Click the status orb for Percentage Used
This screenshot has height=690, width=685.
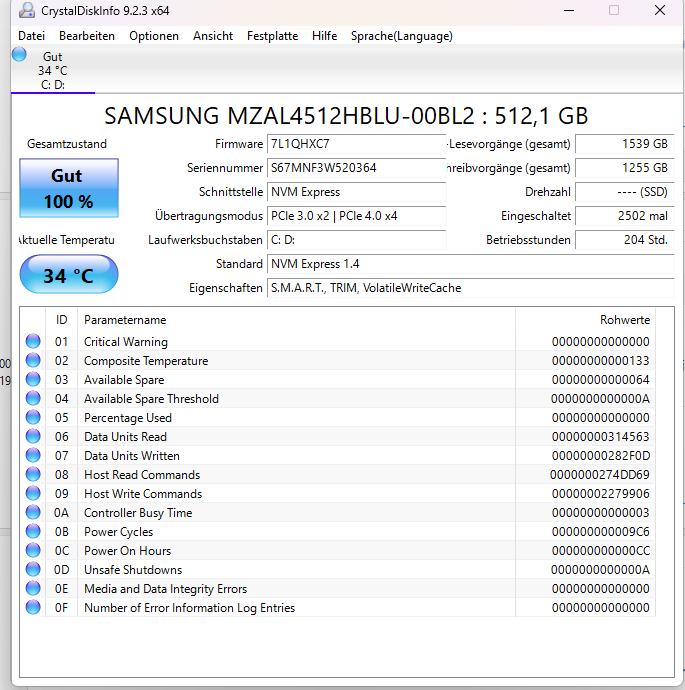(33, 417)
